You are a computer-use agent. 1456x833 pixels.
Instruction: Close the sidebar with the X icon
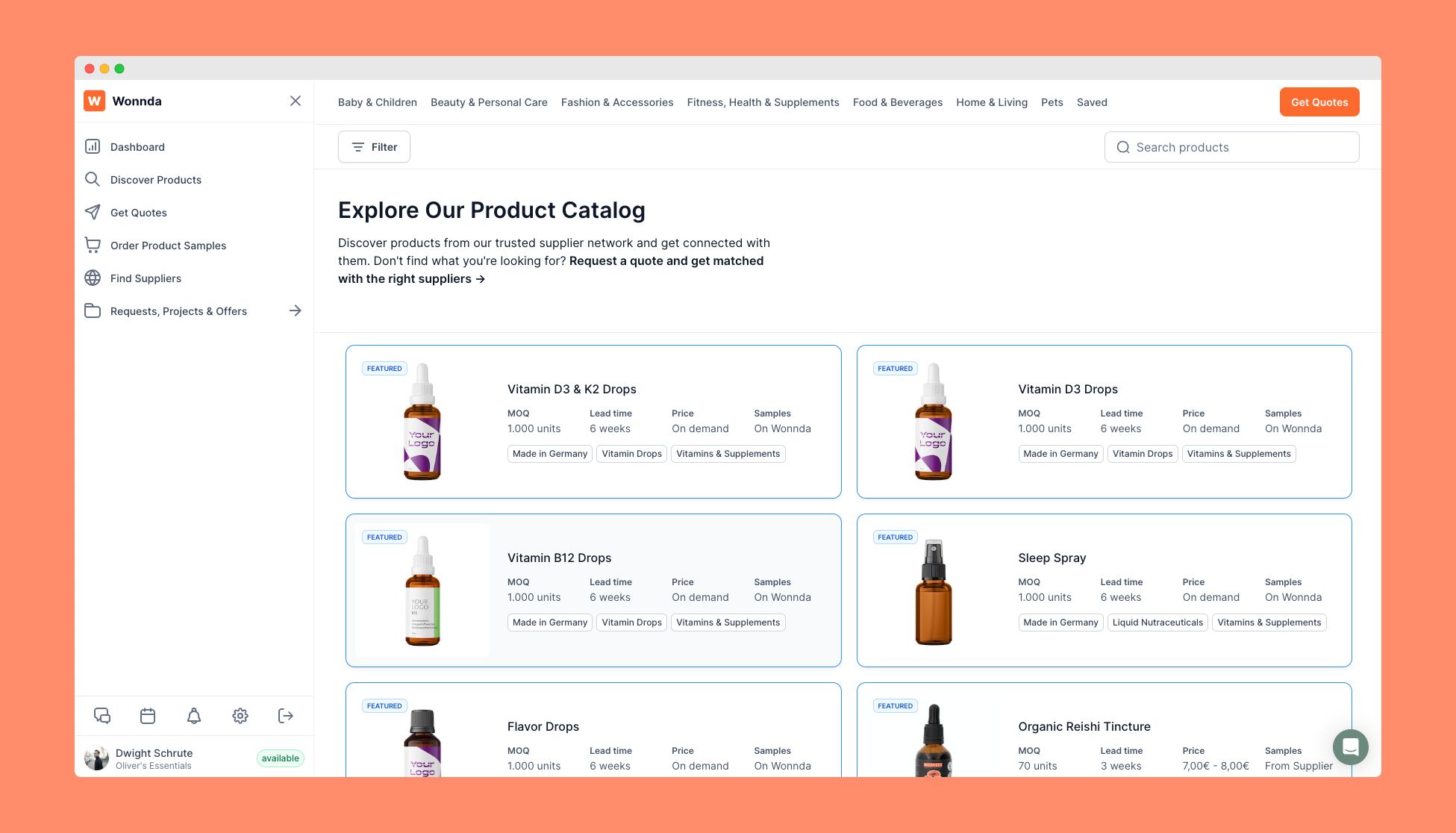296,102
